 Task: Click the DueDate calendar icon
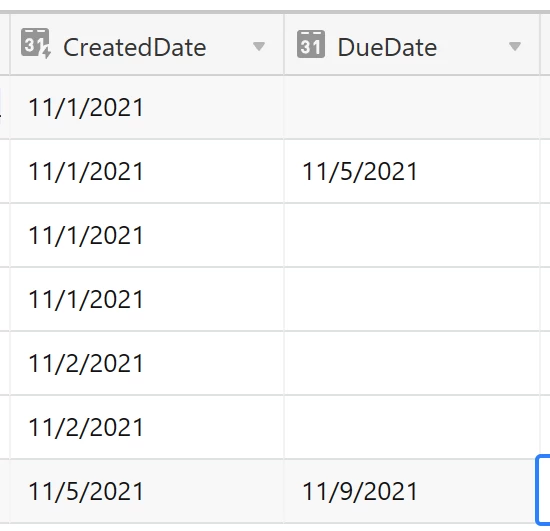pyautogui.click(x=311, y=44)
